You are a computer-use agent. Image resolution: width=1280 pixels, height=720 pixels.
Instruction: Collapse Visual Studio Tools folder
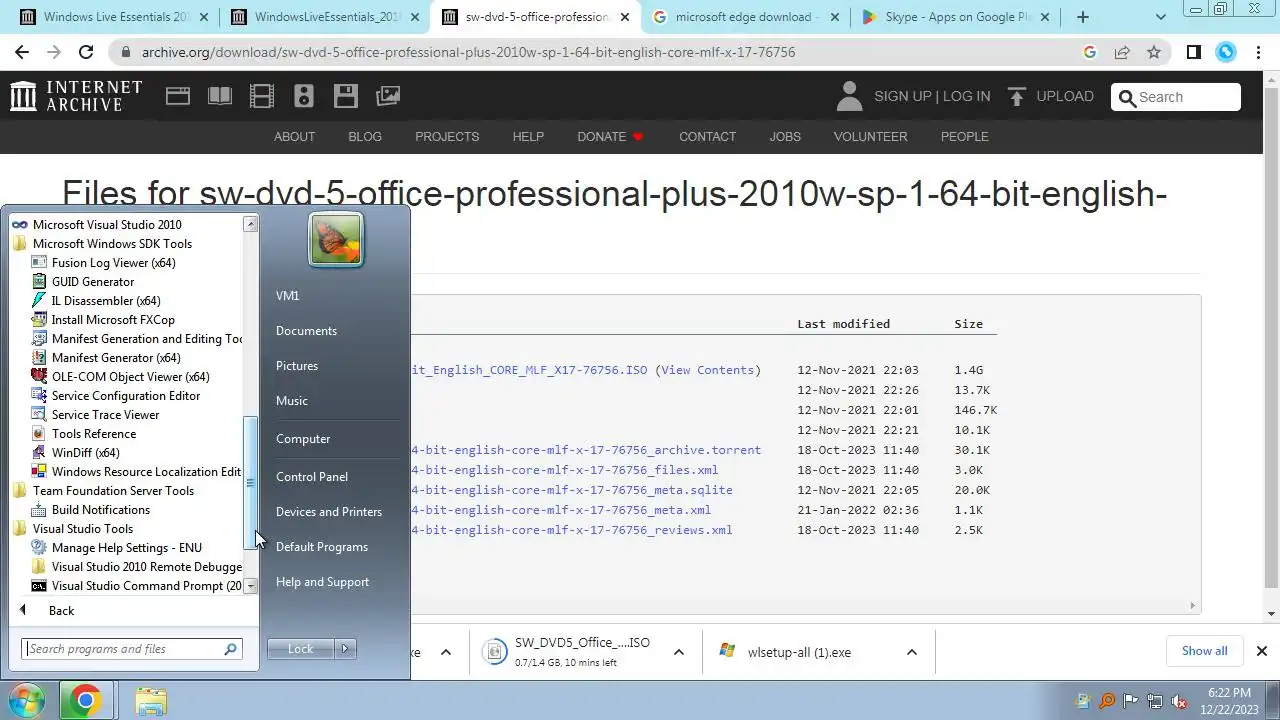click(x=82, y=529)
